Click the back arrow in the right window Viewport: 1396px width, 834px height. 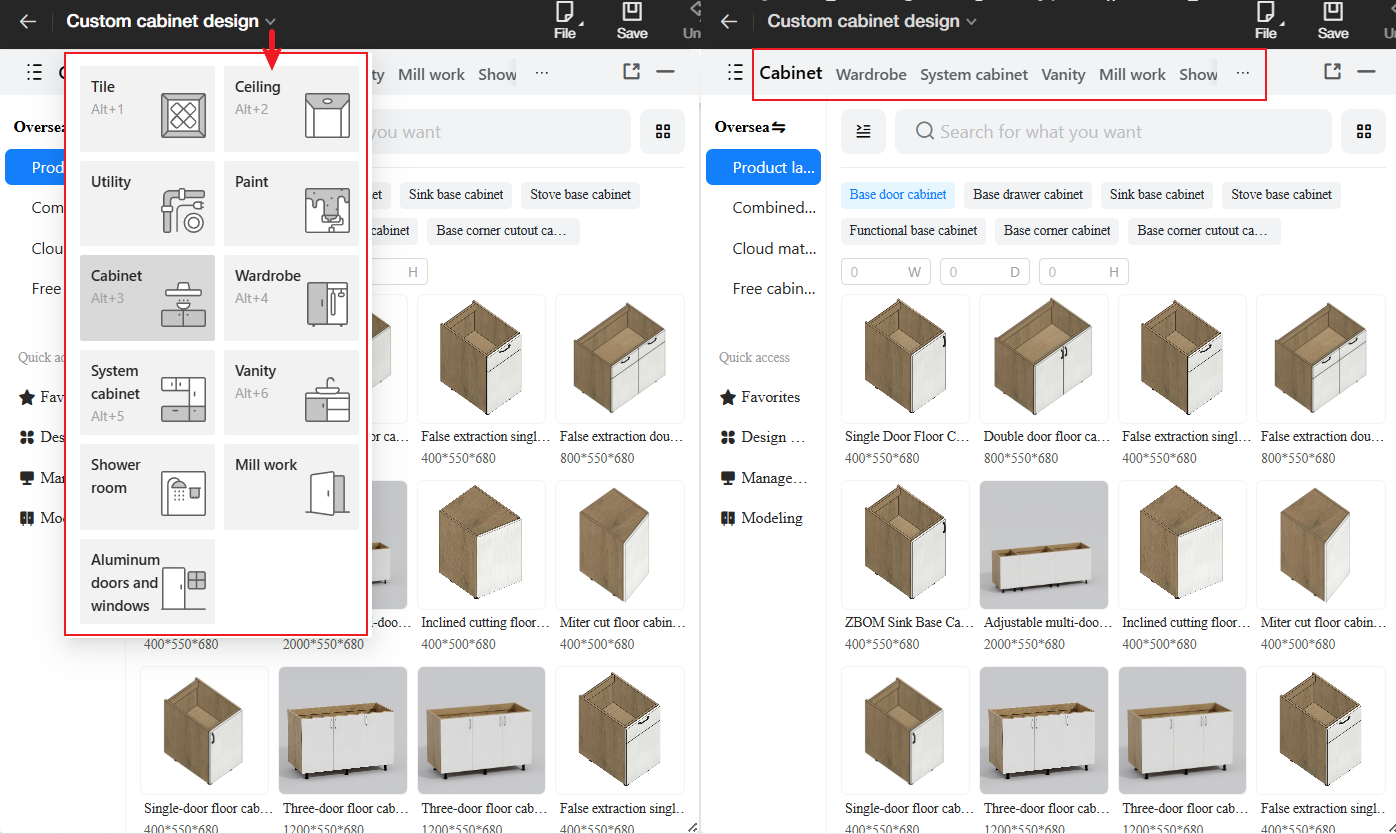point(729,21)
